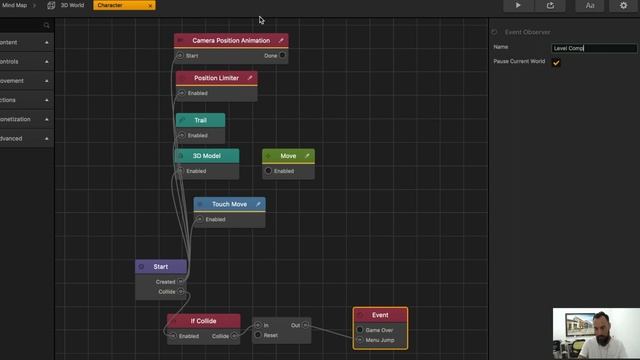Click Trail Enabled port
640x360 pixels.
[x=182, y=135]
